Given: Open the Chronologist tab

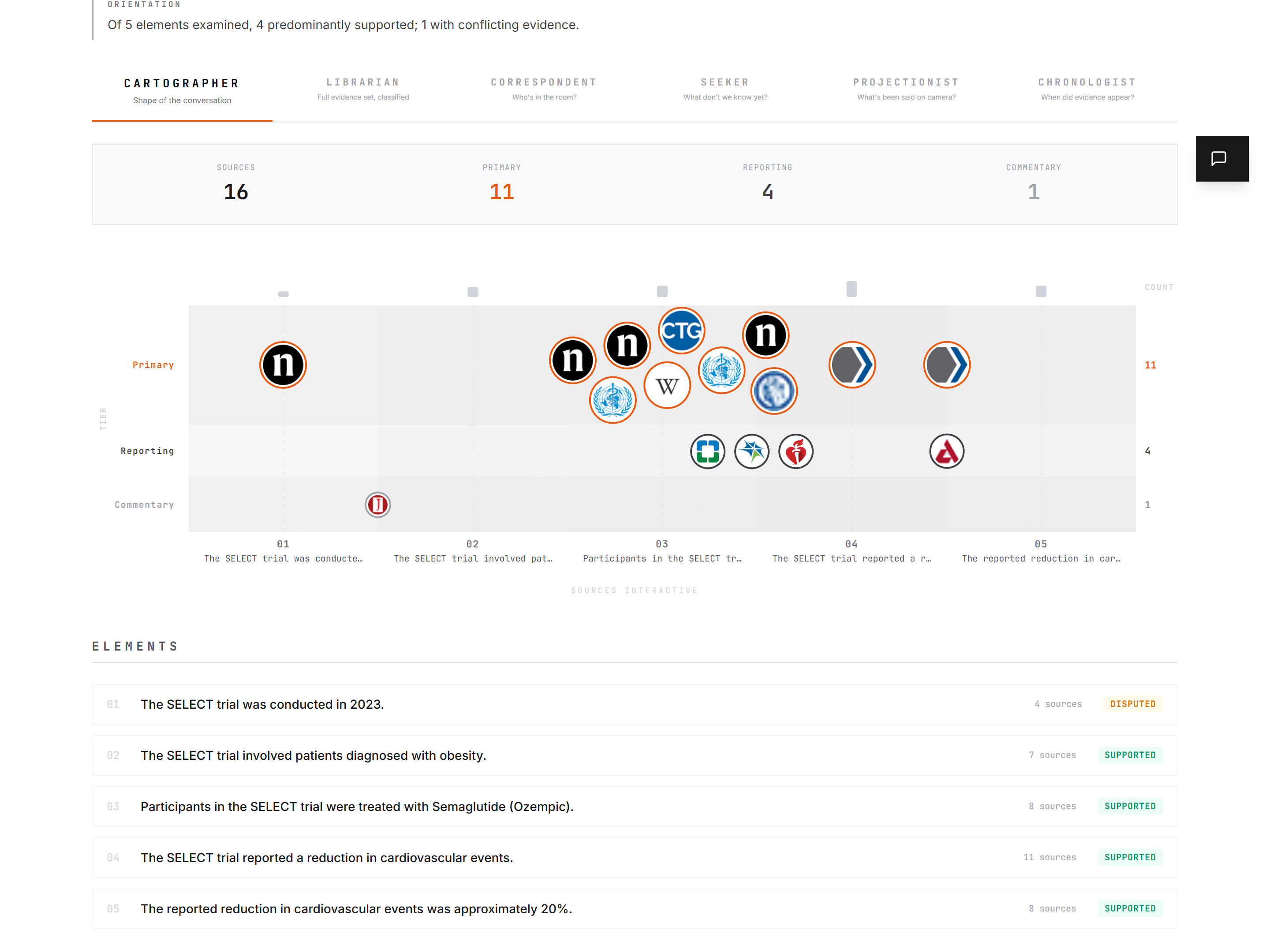Looking at the screenshot, I should coord(1087,89).
